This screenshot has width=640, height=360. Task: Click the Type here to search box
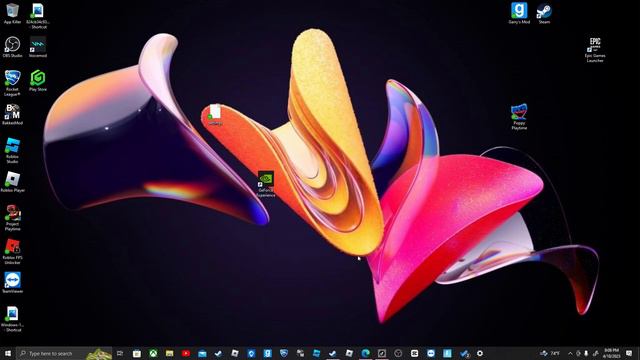[x=64, y=353]
